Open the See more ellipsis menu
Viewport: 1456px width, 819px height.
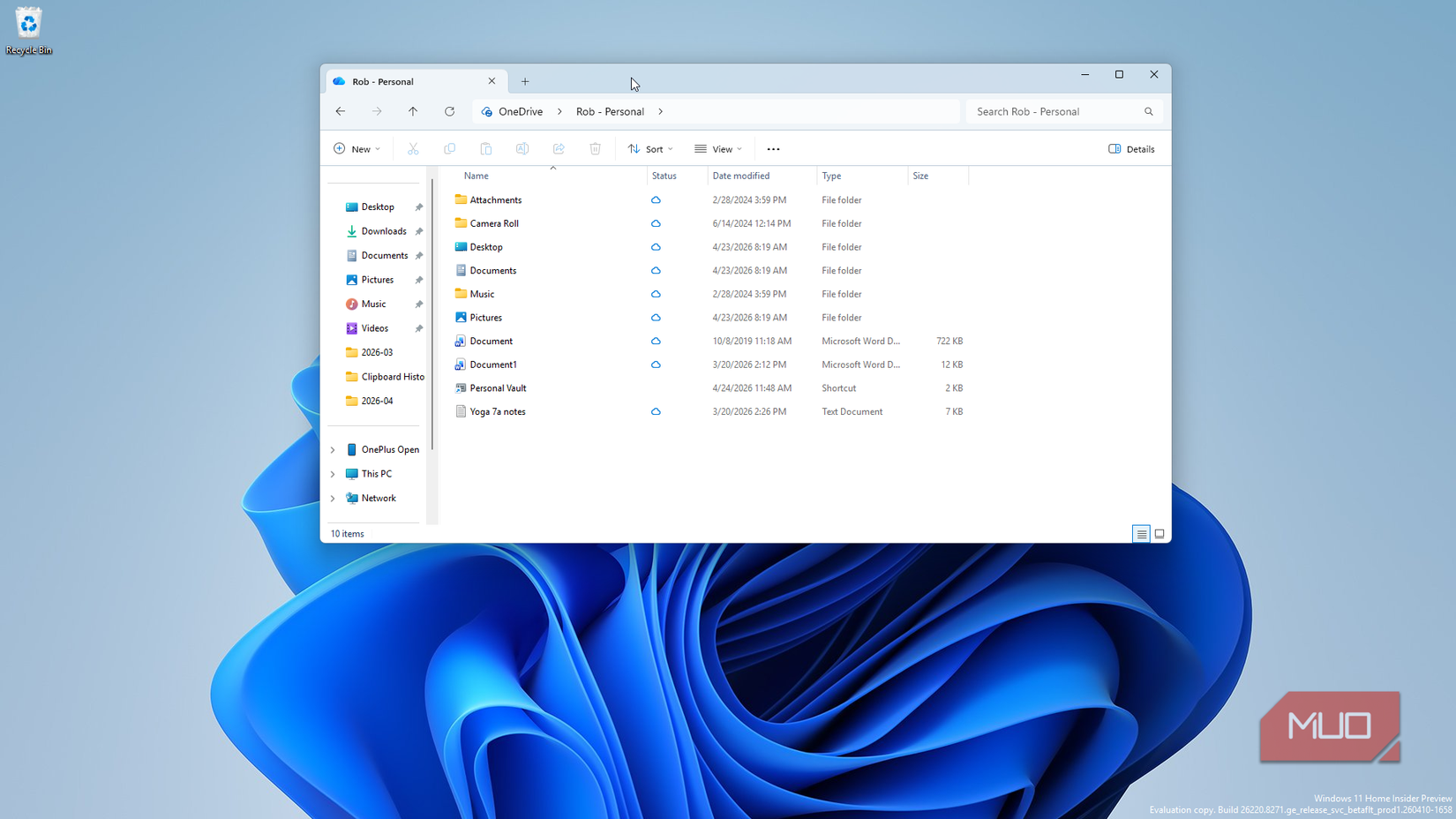[773, 148]
